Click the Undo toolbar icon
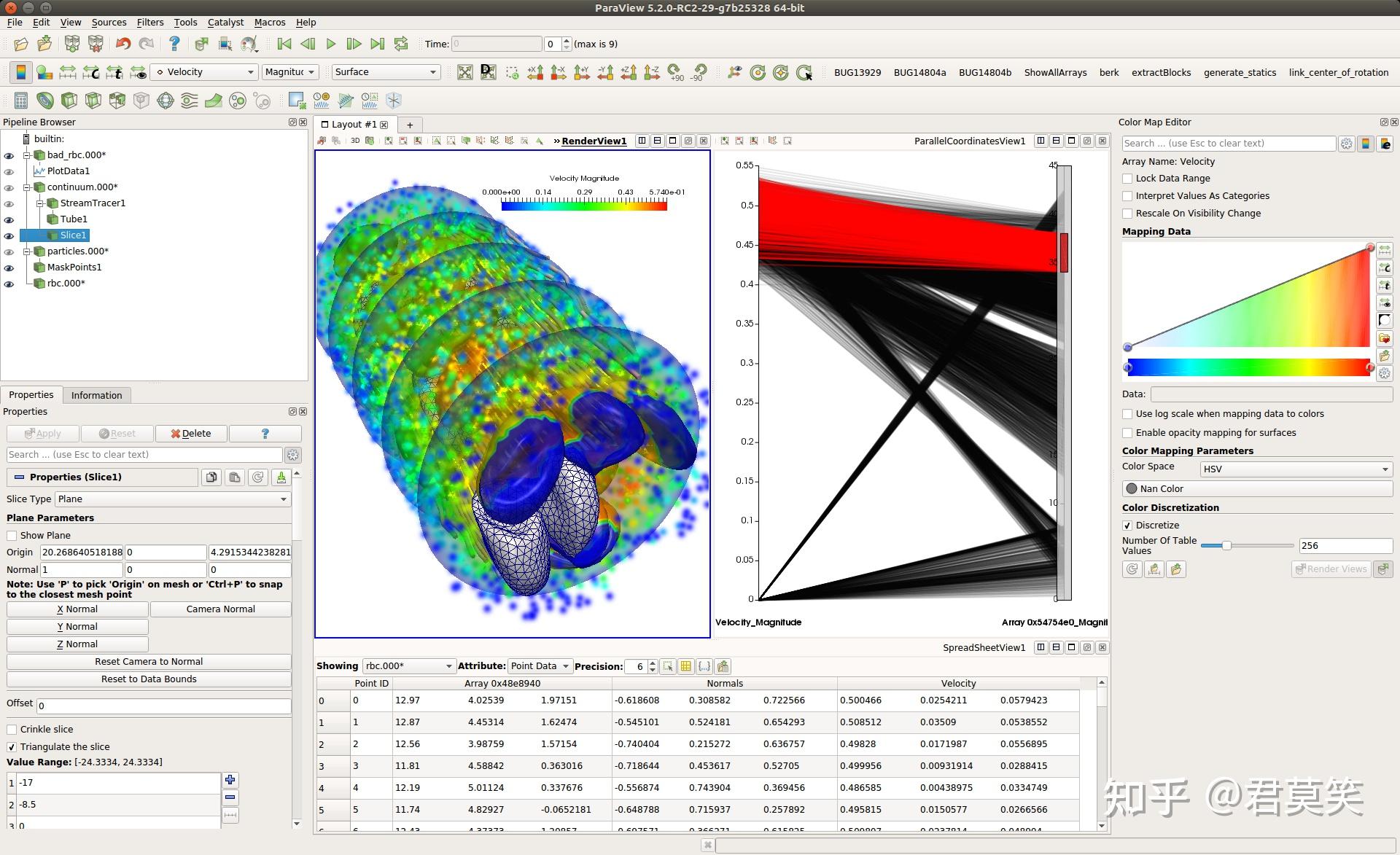 pos(123,44)
